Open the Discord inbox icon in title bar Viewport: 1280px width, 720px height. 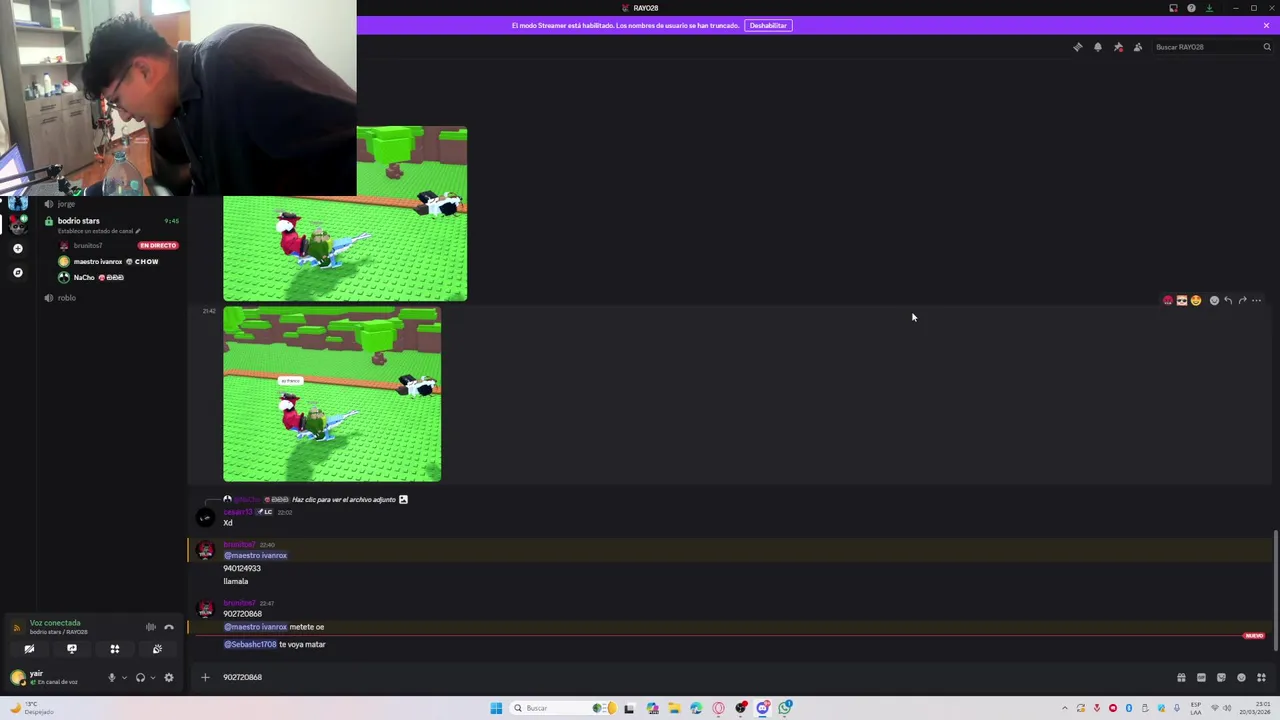1173,8
